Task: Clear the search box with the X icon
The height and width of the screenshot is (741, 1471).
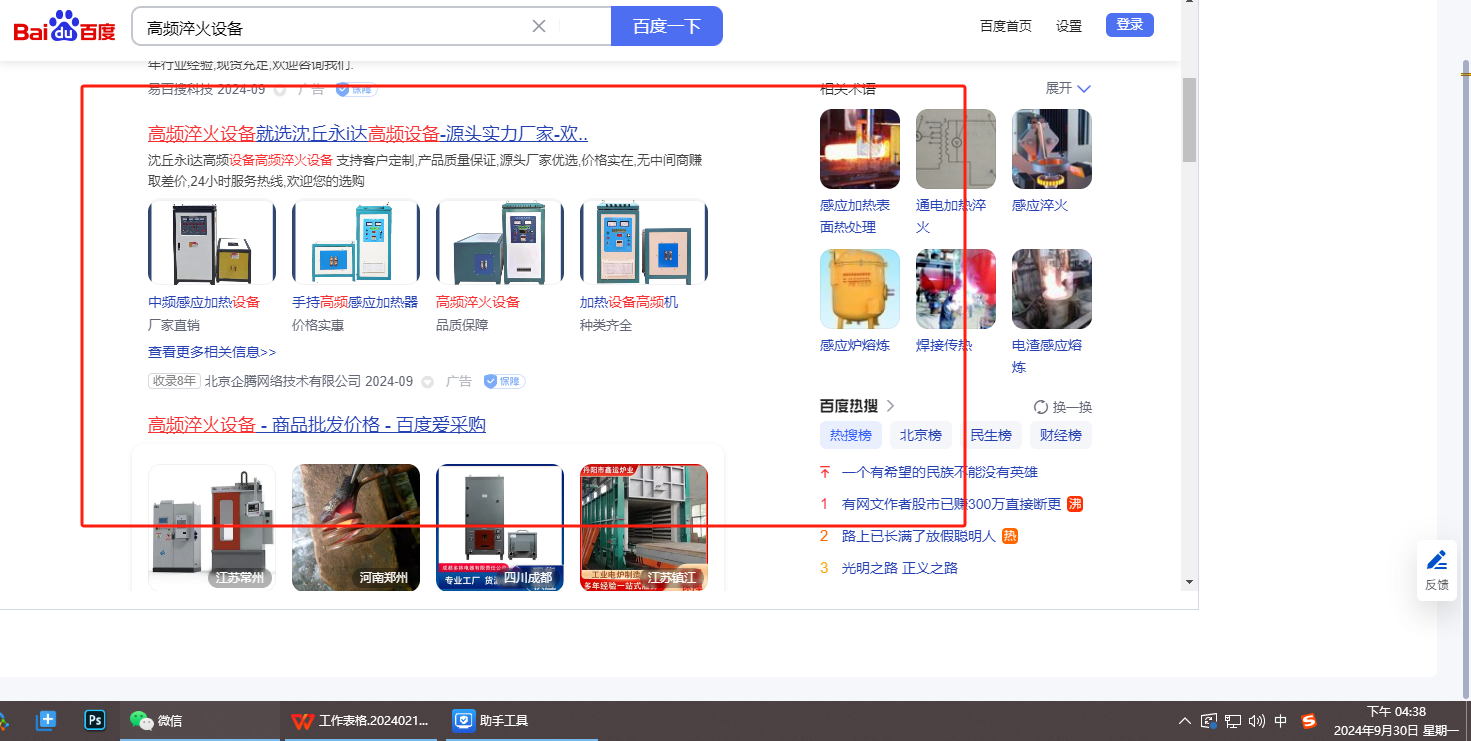Action: (539, 26)
